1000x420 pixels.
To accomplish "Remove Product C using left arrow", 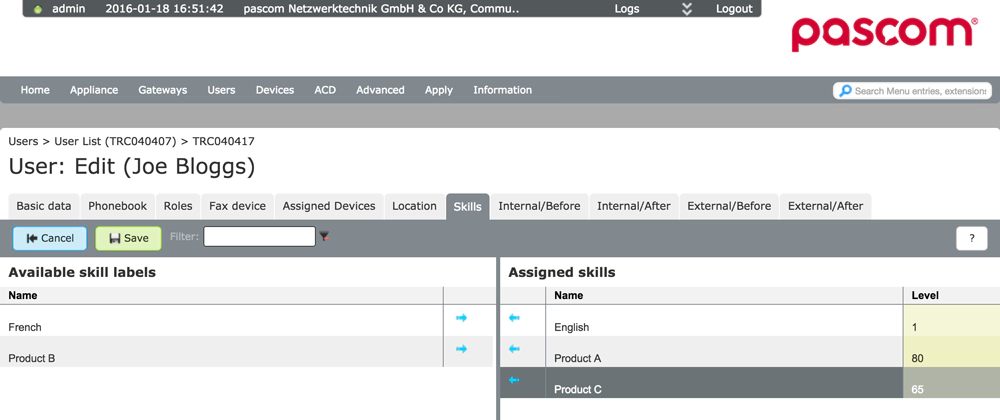I will tap(514, 380).
